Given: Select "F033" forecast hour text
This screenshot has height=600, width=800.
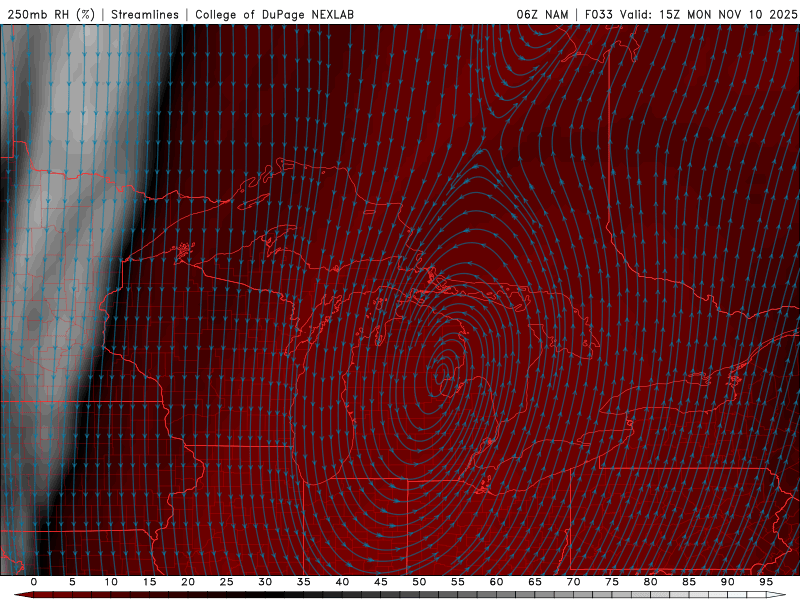Looking at the screenshot, I should (599, 14).
